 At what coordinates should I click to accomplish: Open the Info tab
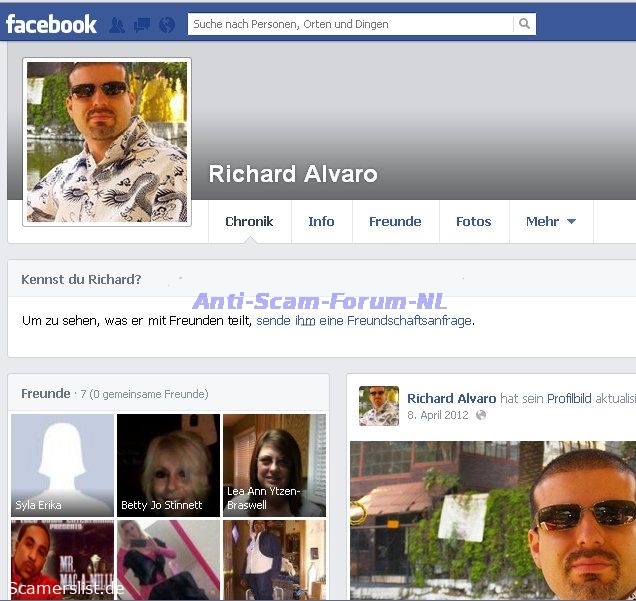pyautogui.click(x=321, y=222)
